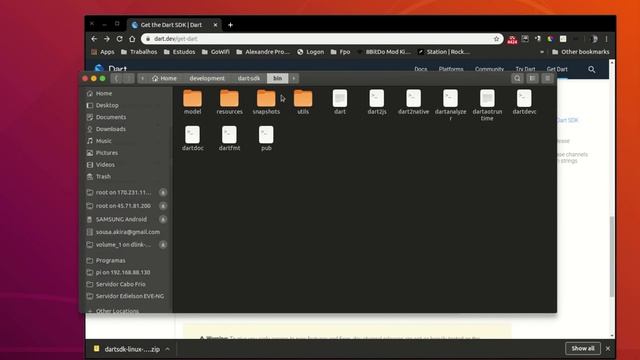Open GoWifi bookmarks folder
Viewport: 640px width, 360px height.
click(x=216, y=52)
